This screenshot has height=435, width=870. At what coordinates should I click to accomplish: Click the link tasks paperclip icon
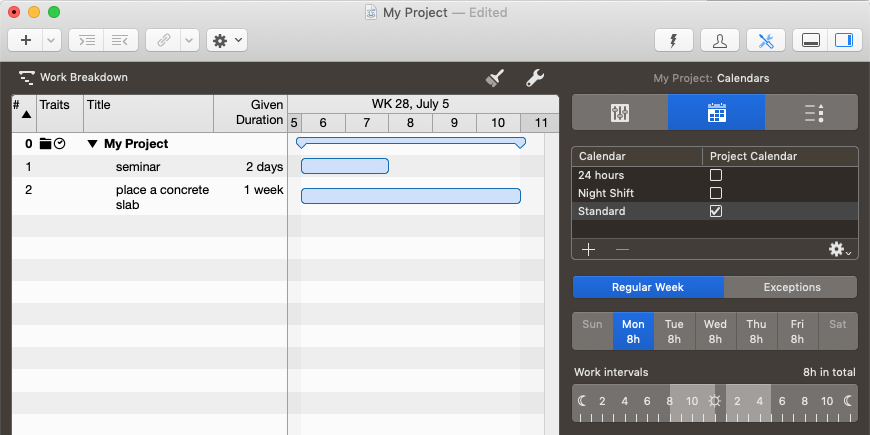tap(163, 41)
